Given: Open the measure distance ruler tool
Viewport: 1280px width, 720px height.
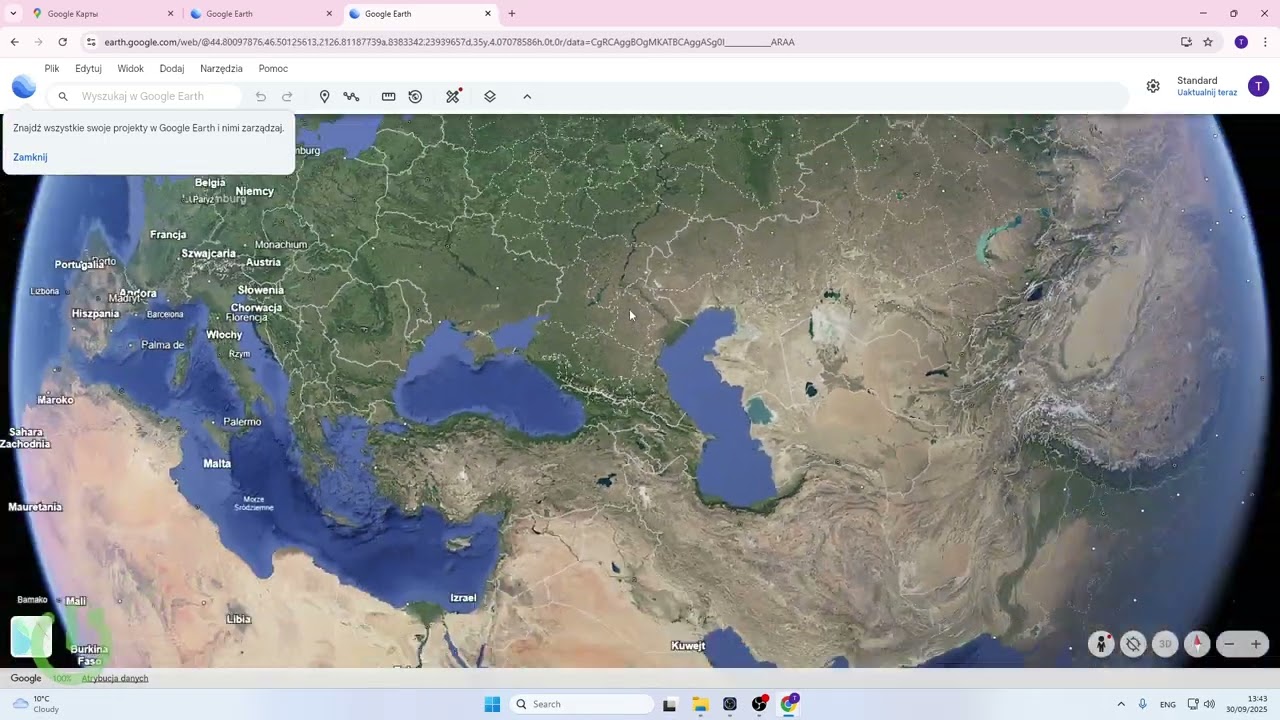Looking at the screenshot, I should tap(388, 97).
